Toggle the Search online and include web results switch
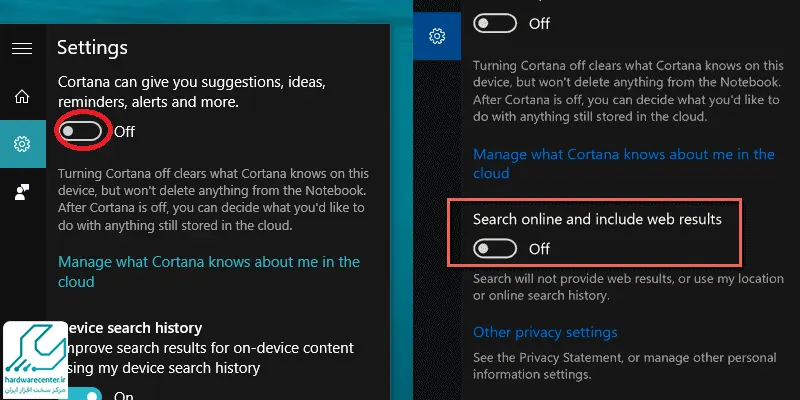The height and width of the screenshot is (400, 800). [495, 248]
